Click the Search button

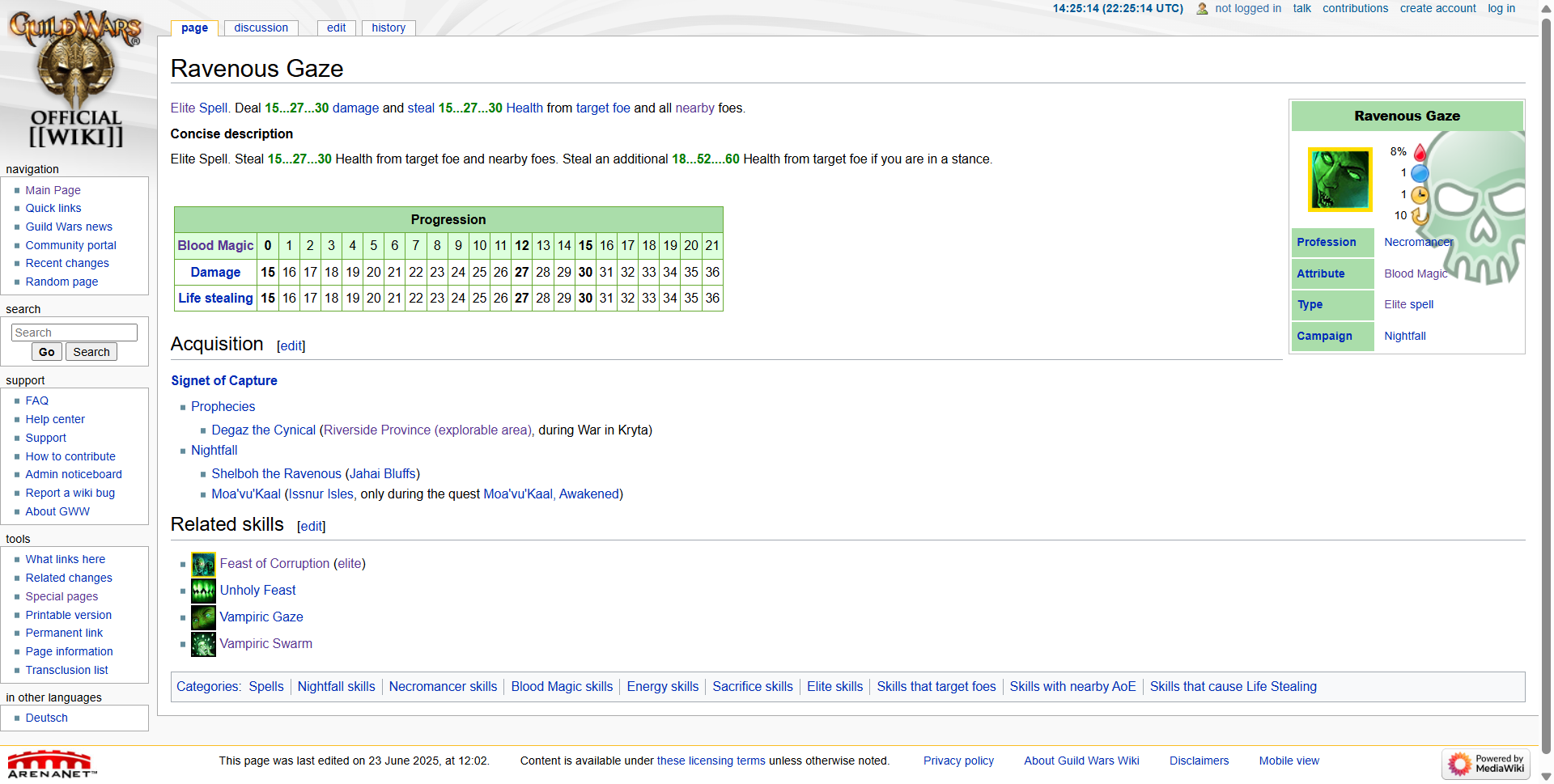point(91,352)
